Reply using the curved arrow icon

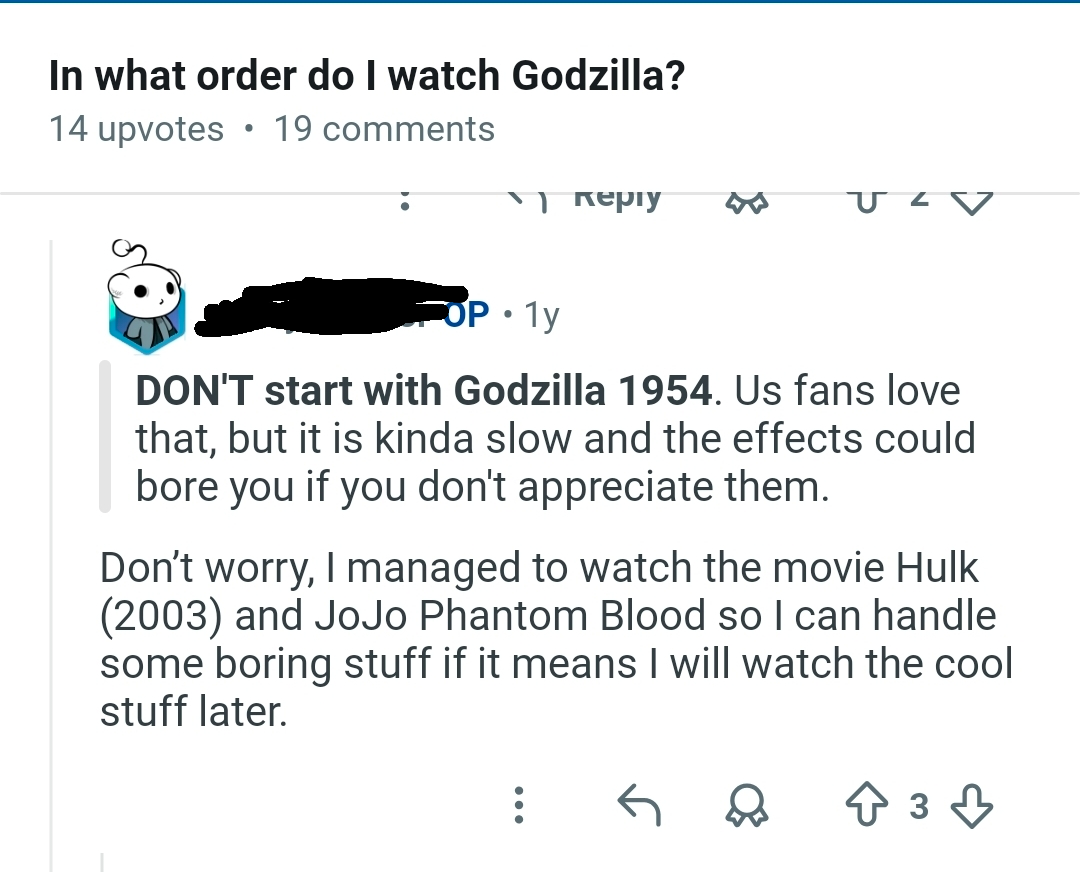coord(638,805)
